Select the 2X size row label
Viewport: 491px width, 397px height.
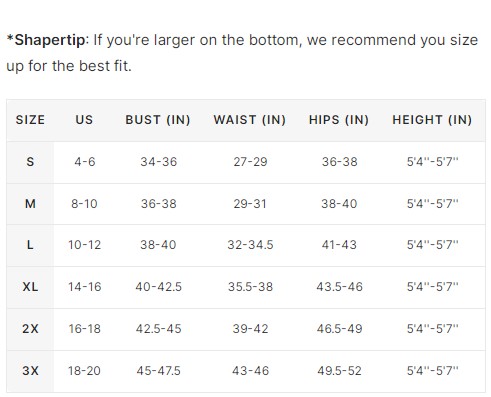pos(30,329)
